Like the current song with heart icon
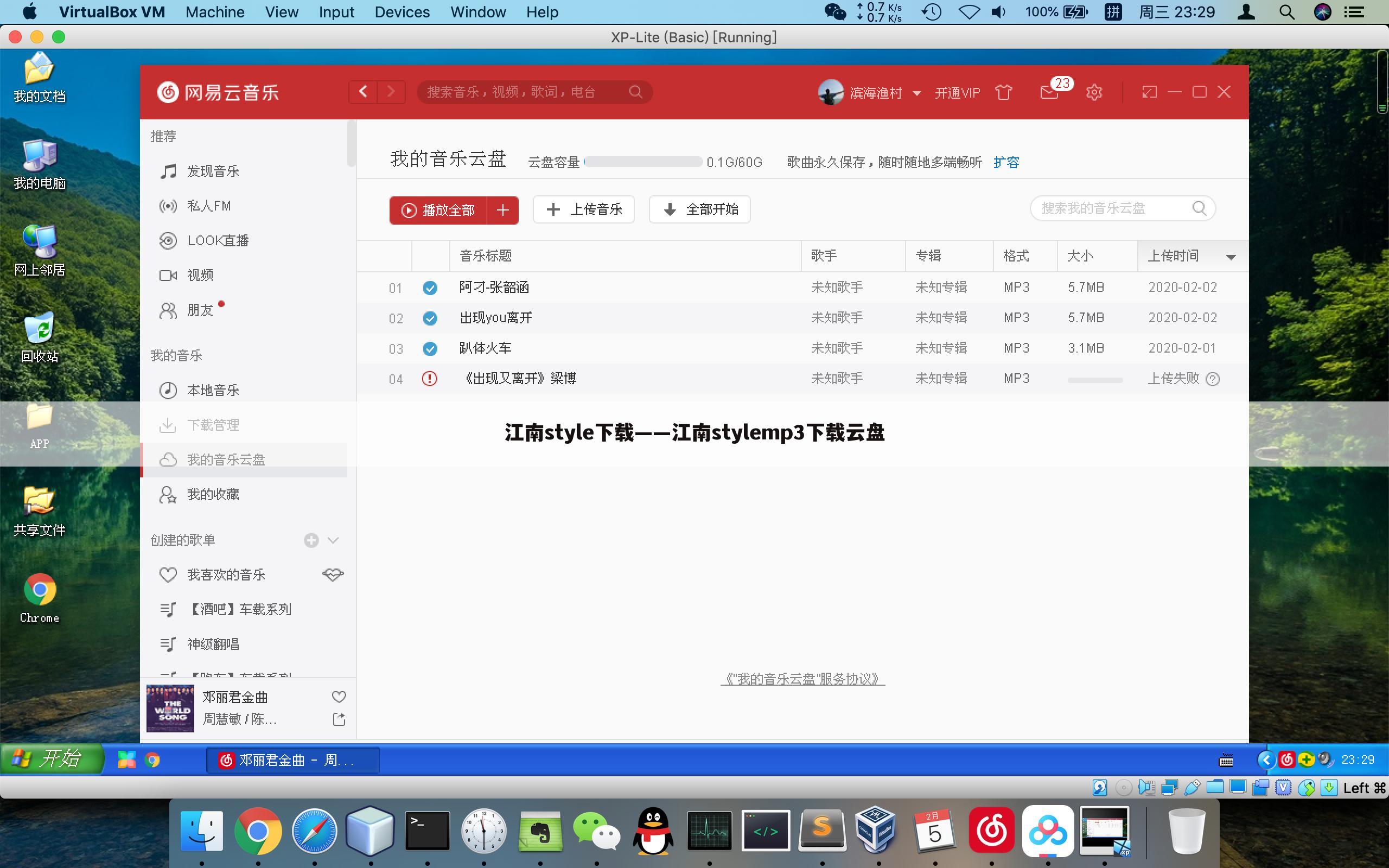 (339, 697)
